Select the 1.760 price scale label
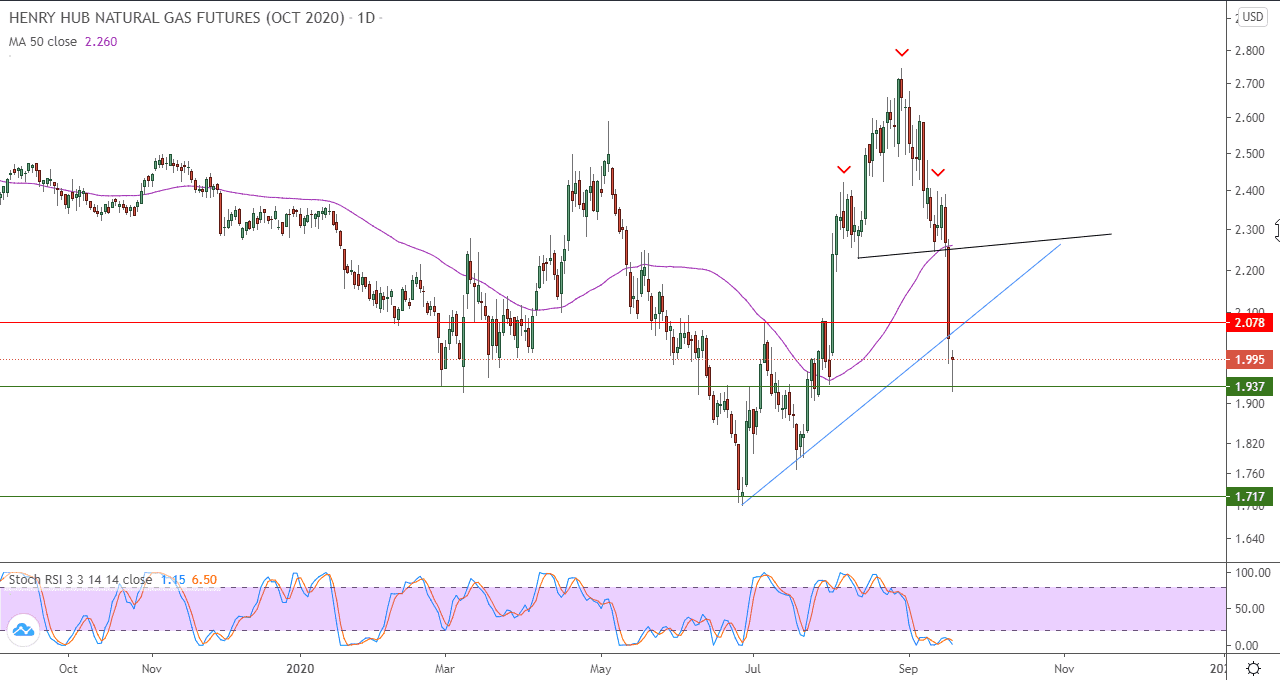This screenshot has height=680, width=1280. [x=1252, y=473]
